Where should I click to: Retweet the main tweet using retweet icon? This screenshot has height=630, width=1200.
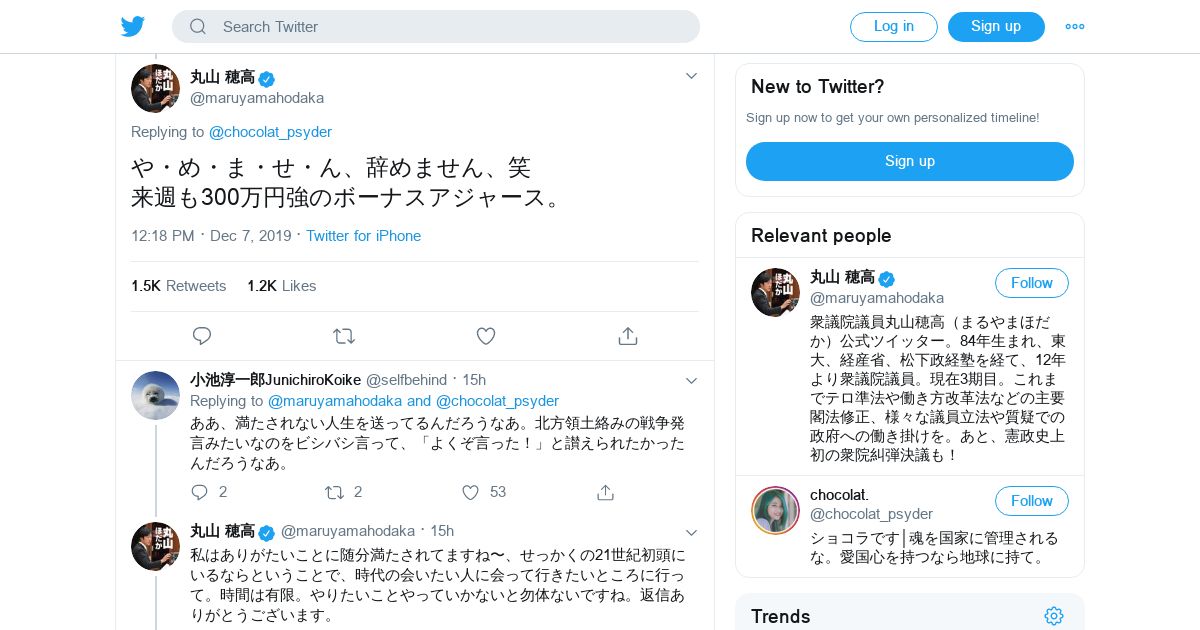[x=344, y=336]
